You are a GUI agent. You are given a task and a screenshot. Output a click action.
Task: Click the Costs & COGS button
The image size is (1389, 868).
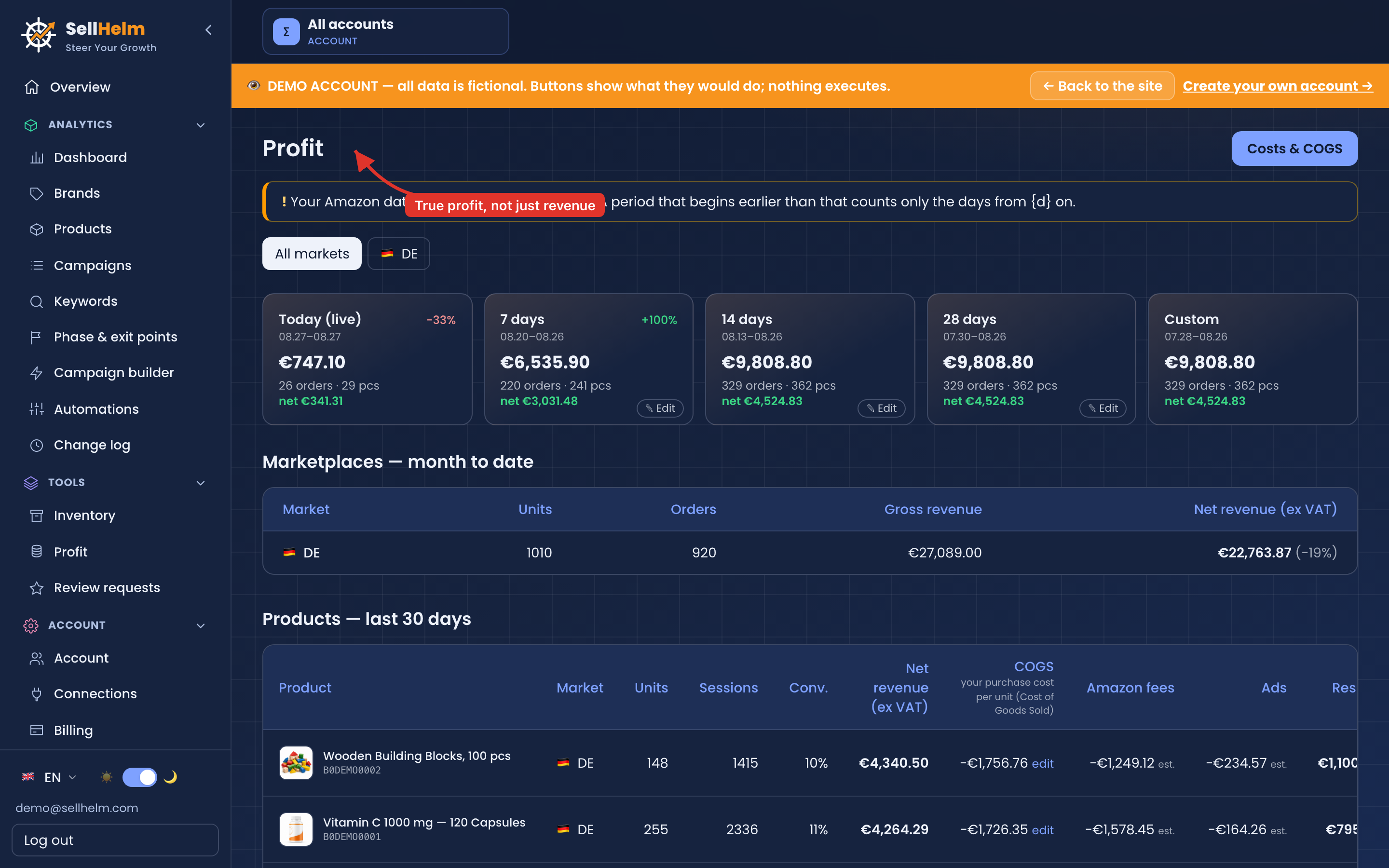point(1294,149)
